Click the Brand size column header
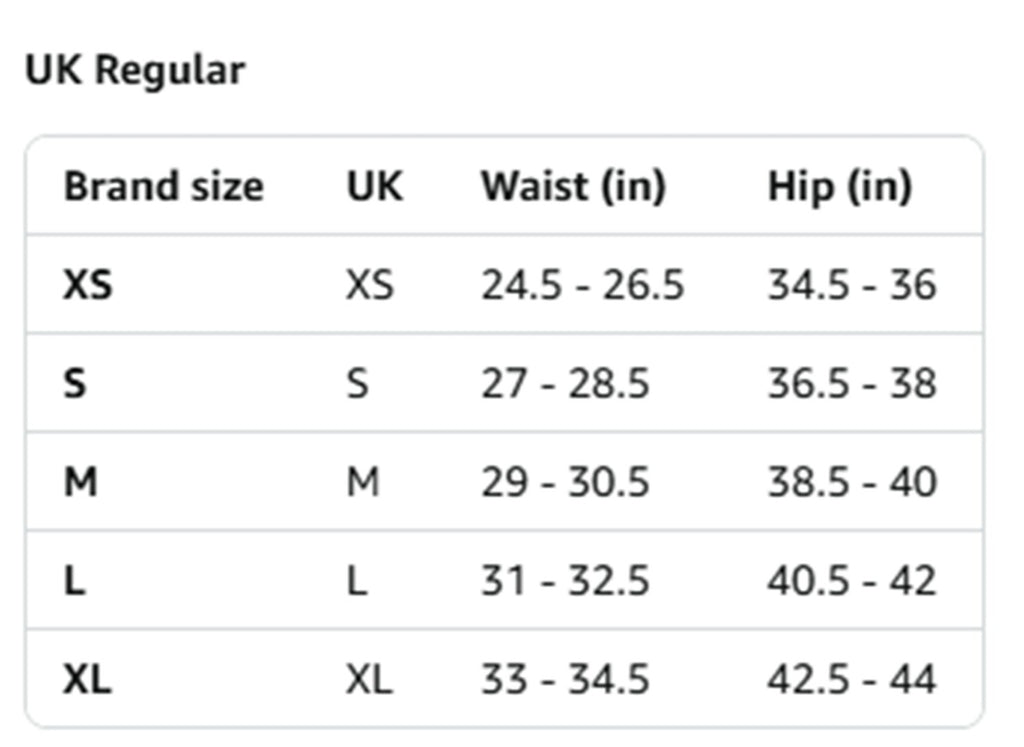 163,187
